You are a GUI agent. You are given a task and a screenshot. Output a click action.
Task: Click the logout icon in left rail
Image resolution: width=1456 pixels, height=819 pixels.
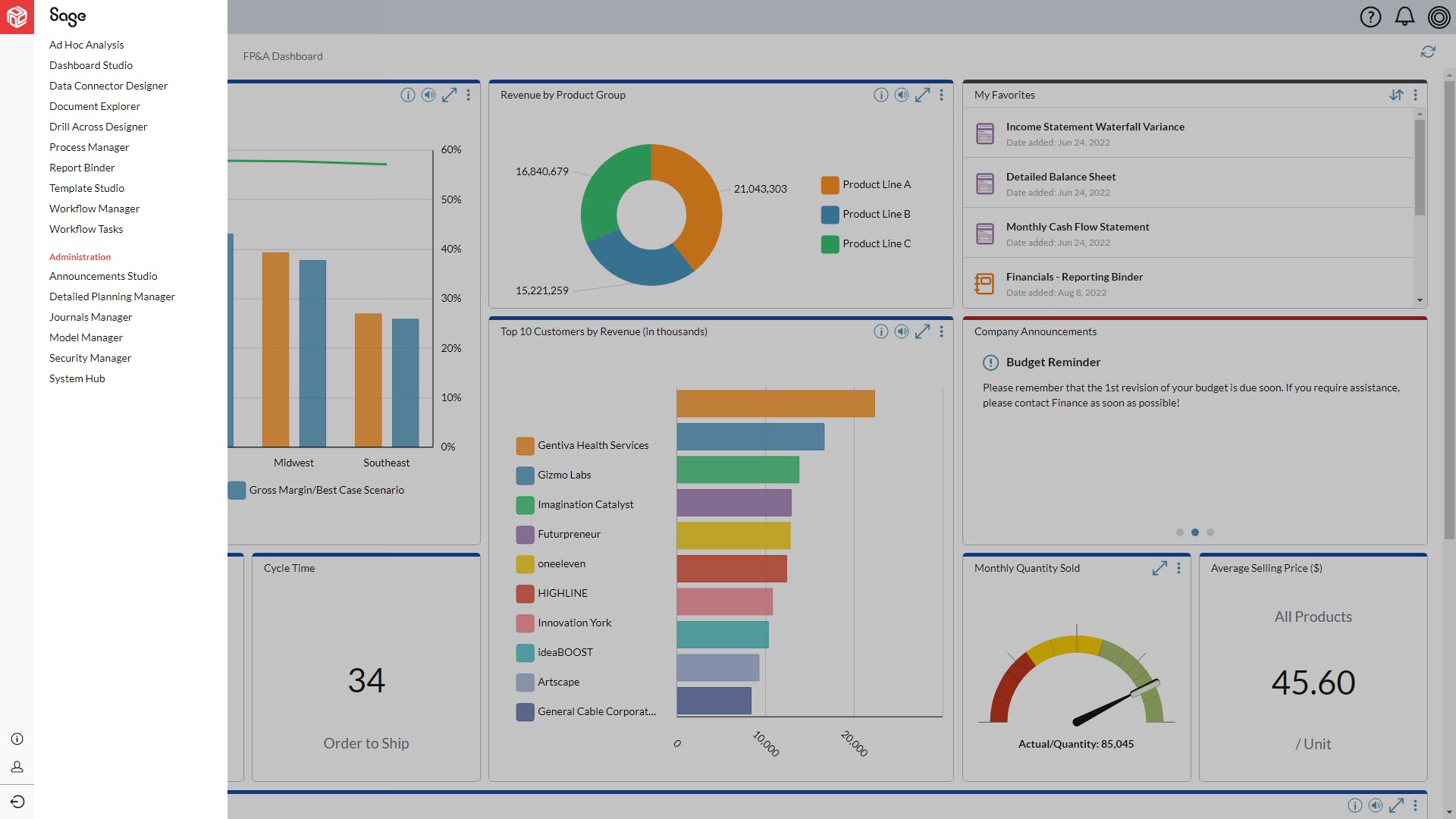(17, 802)
